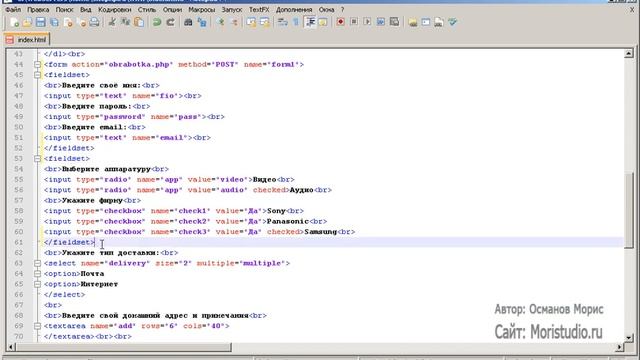Collapse the option fold at line 65

click(x=38, y=284)
